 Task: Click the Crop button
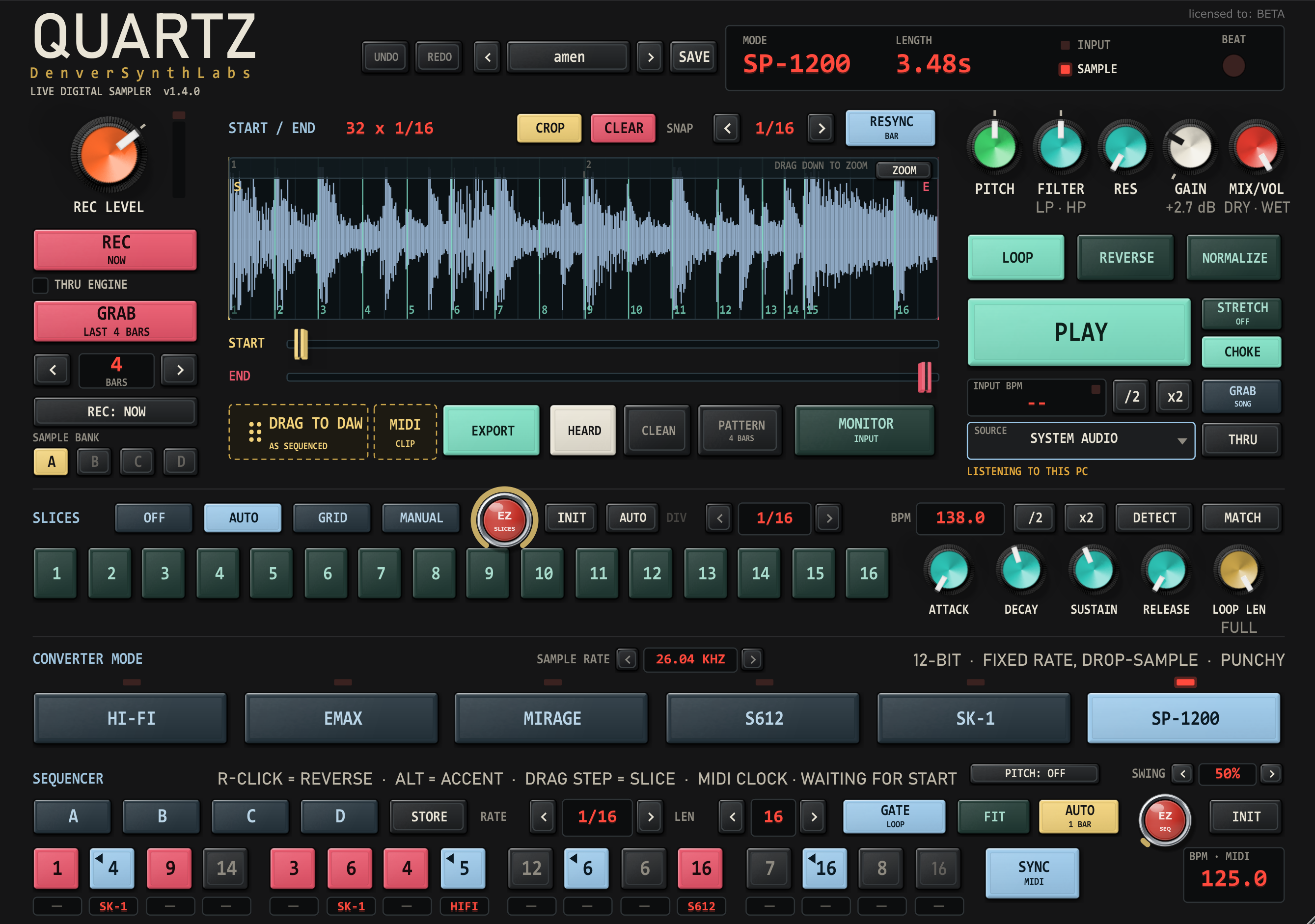pyautogui.click(x=549, y=128)
